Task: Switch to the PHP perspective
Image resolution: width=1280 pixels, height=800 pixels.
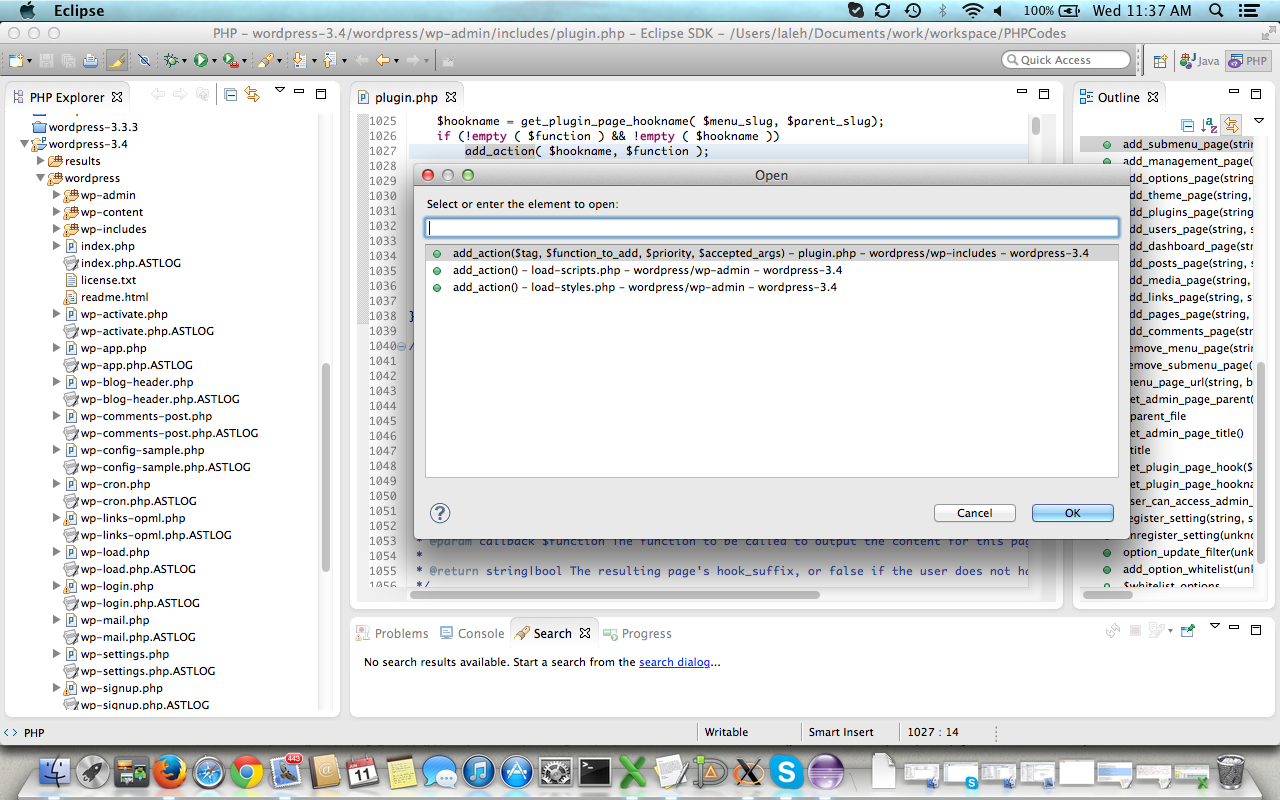Action: tap(1248, 61)
